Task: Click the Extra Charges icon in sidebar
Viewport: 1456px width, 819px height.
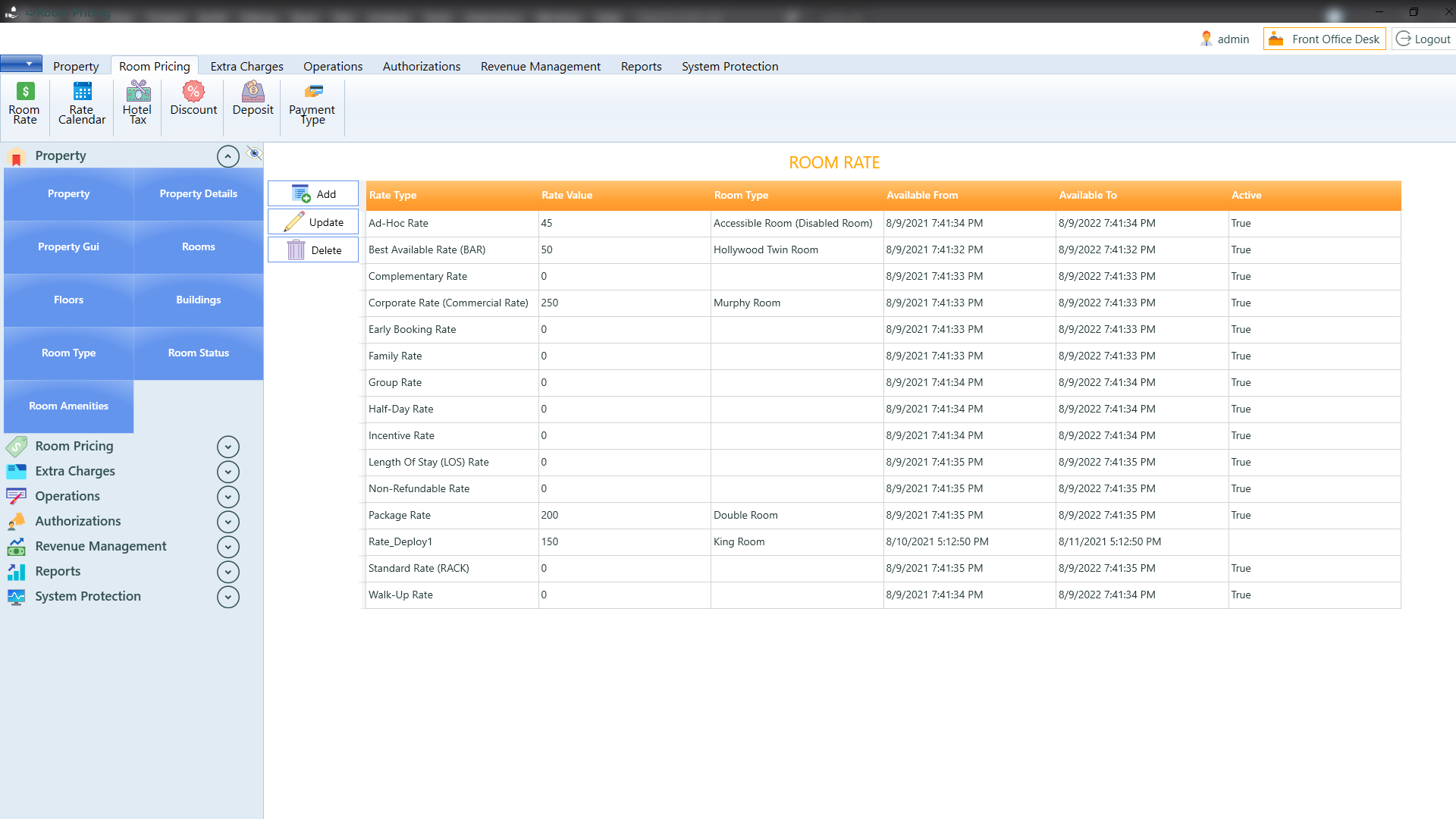Action: 16,471
